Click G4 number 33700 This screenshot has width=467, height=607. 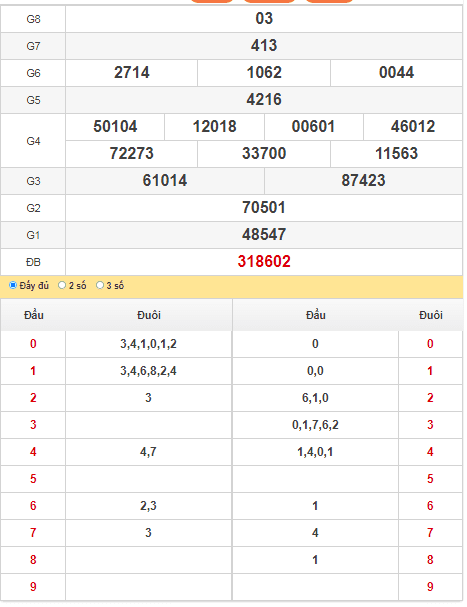[x=264, y=154]
